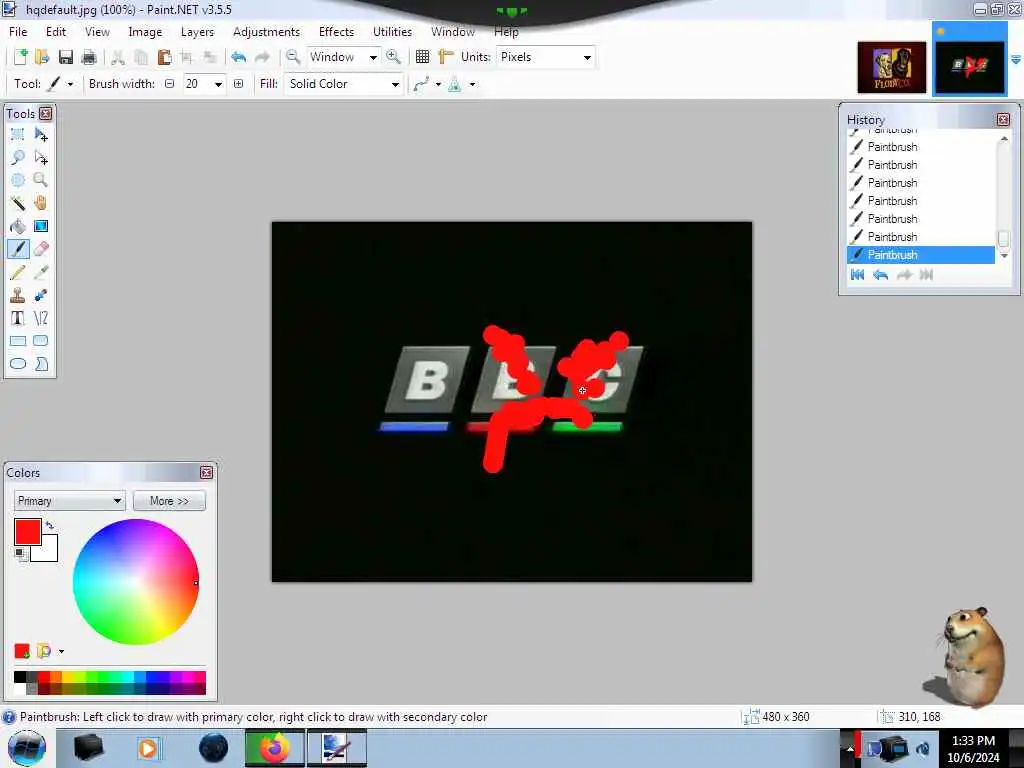The image size is (1024, 768).
Task: Select the Move Selection tool
Action: (x=40, y=157)
